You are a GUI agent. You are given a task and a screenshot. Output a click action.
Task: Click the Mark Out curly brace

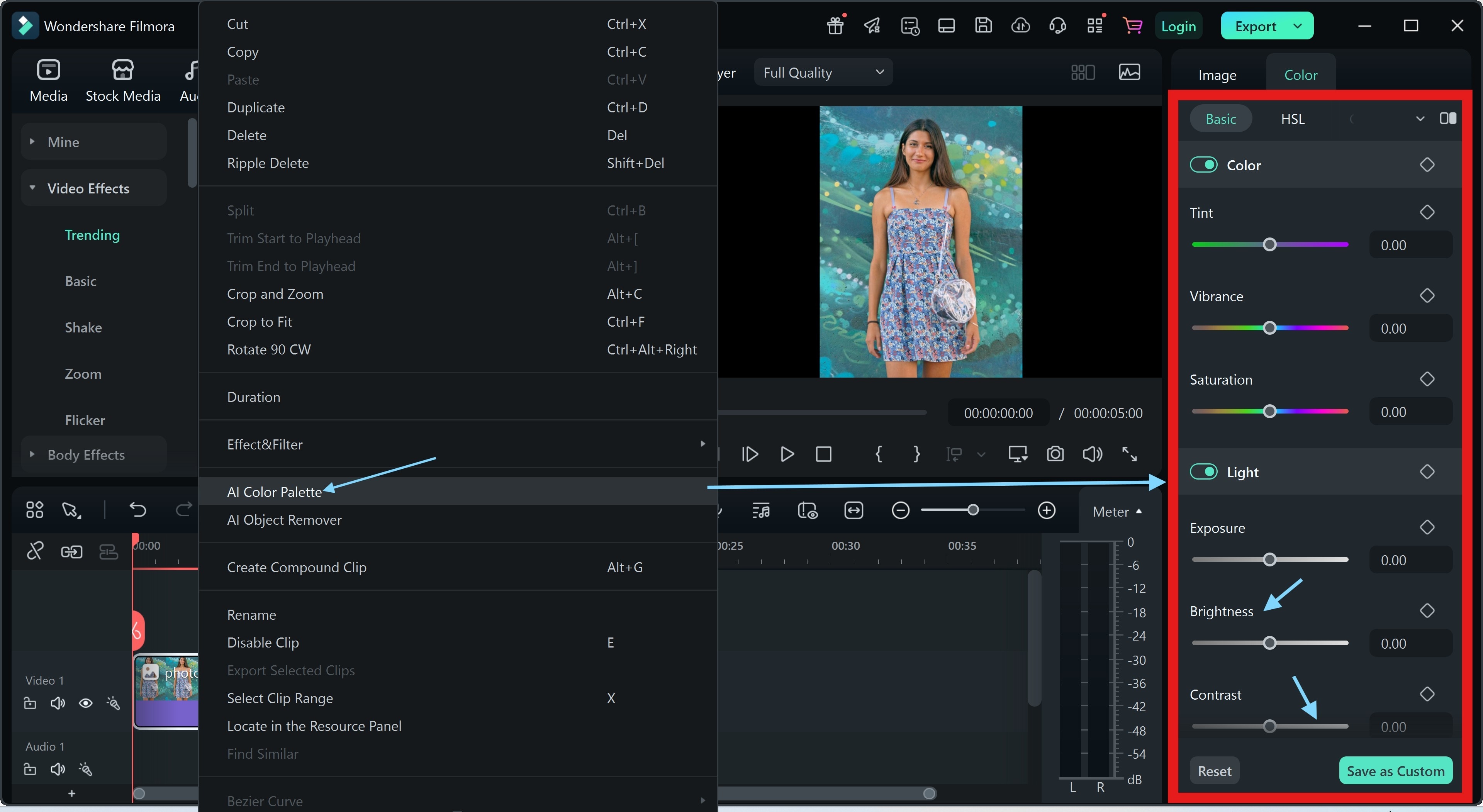pyautogui.click(x=916, y=454)
